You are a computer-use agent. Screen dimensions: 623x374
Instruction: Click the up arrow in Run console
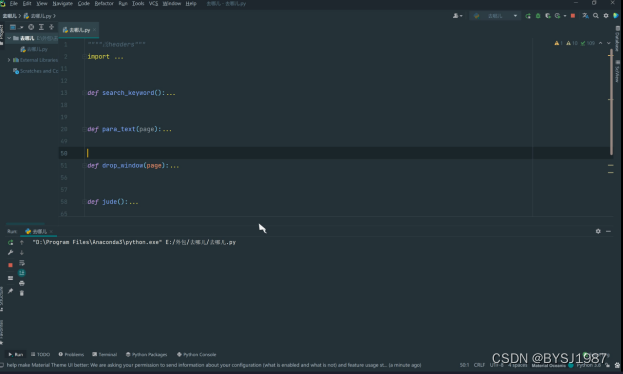(x=22, y=242)
